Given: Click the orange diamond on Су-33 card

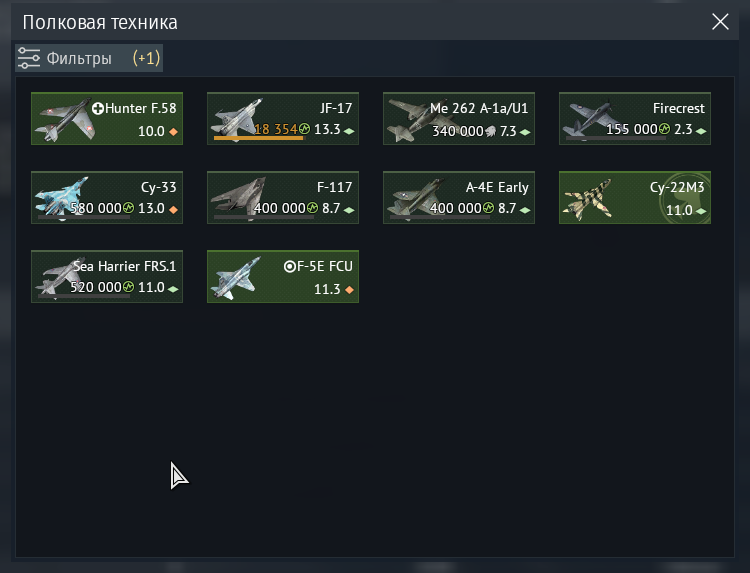Looking at the screenshot, I should [x=174, y=209].
